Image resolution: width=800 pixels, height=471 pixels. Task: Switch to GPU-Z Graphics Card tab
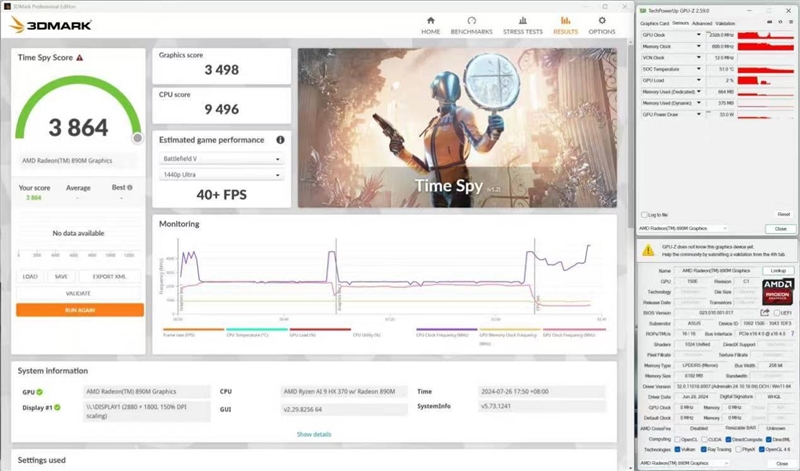pos(654,23)
